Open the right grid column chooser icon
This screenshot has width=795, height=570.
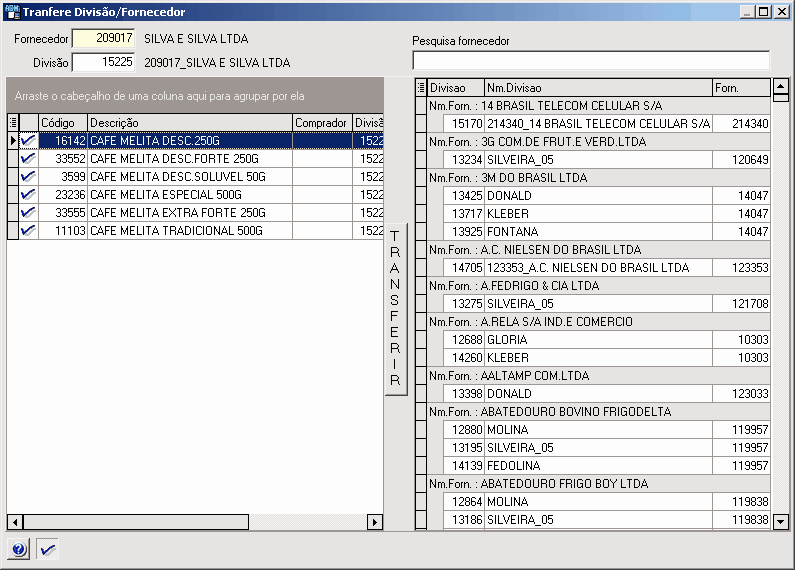[x=421, y=88]
